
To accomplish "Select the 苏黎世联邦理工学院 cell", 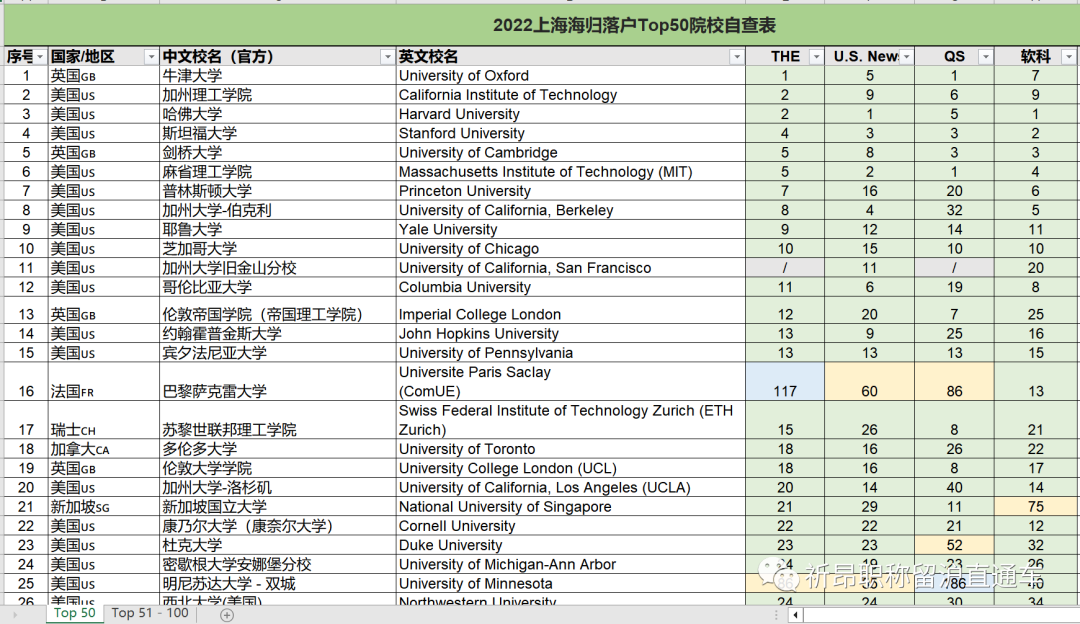I will tap(278, 420).
